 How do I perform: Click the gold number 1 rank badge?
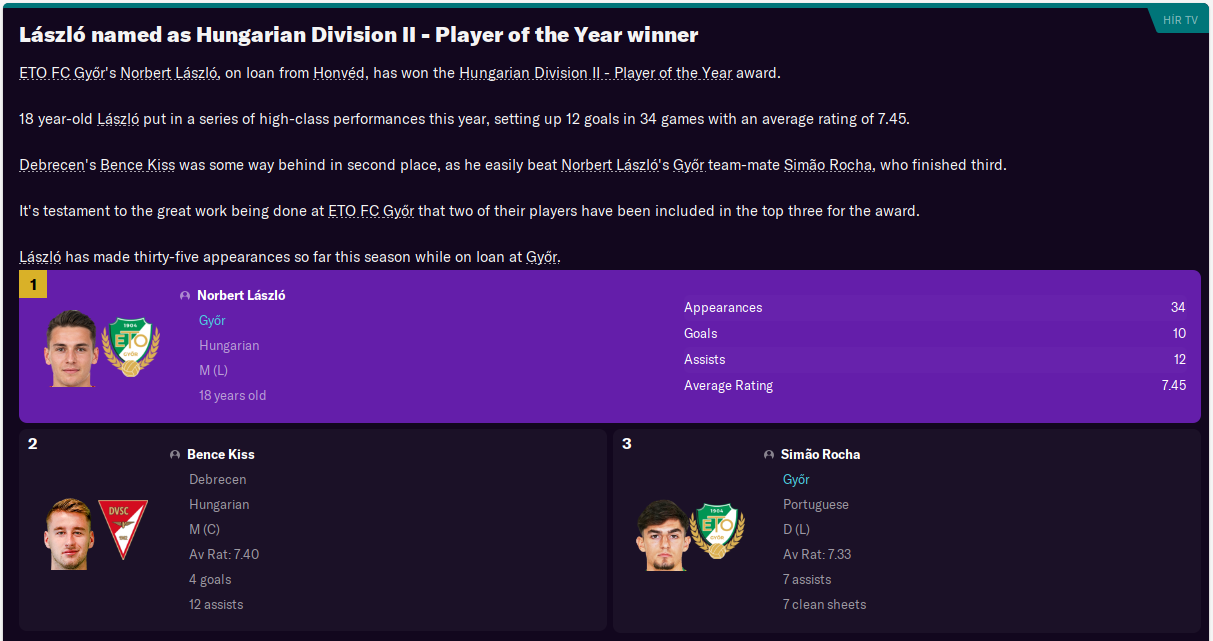(33, 285)
